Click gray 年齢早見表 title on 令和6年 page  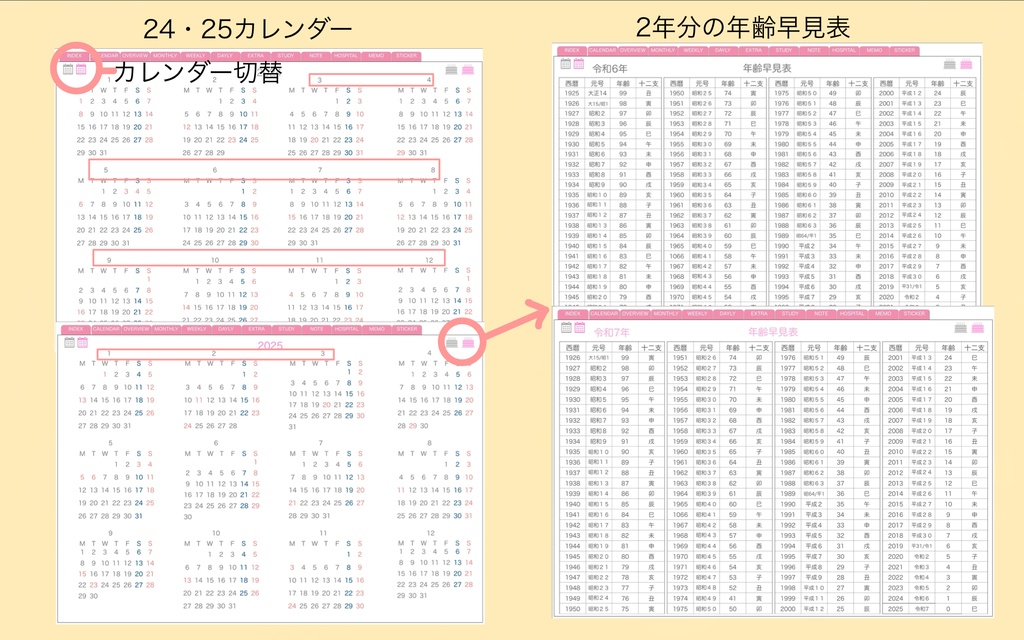pyautogui.click(x=767, y=68)
